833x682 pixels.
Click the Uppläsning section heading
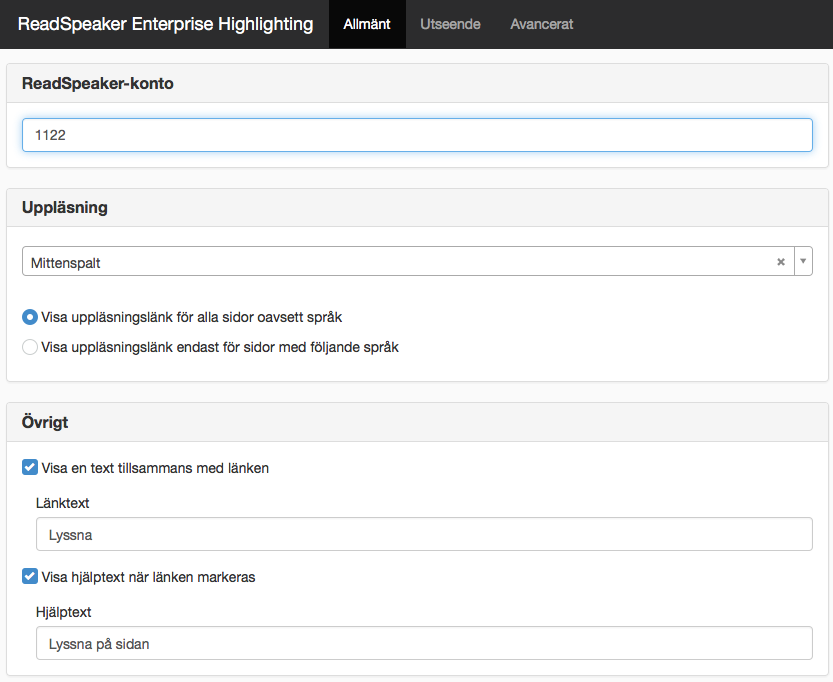65,208
